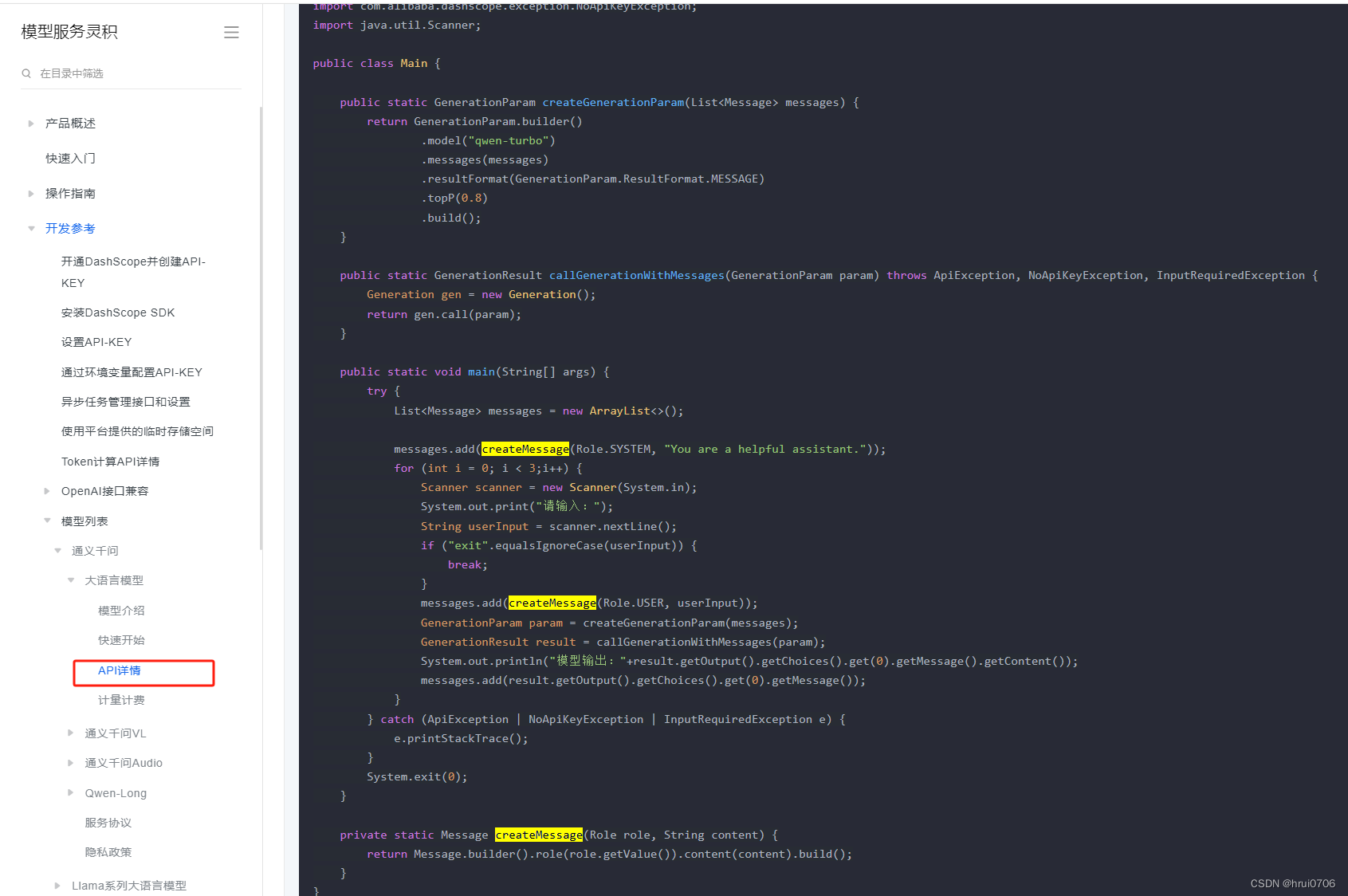Open the 操作指南 section
Screen dimensions: 1348x896
[70, 194]
